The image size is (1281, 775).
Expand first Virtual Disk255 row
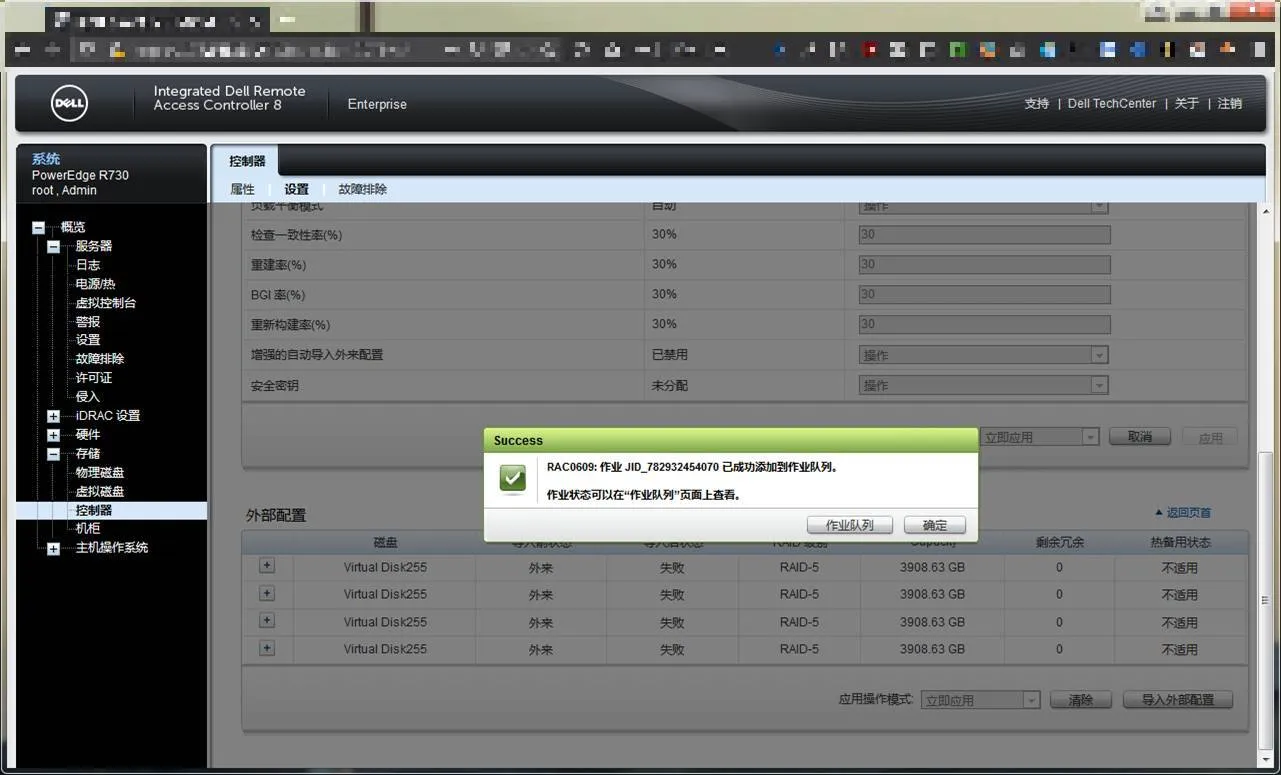(x=267, y=566)
